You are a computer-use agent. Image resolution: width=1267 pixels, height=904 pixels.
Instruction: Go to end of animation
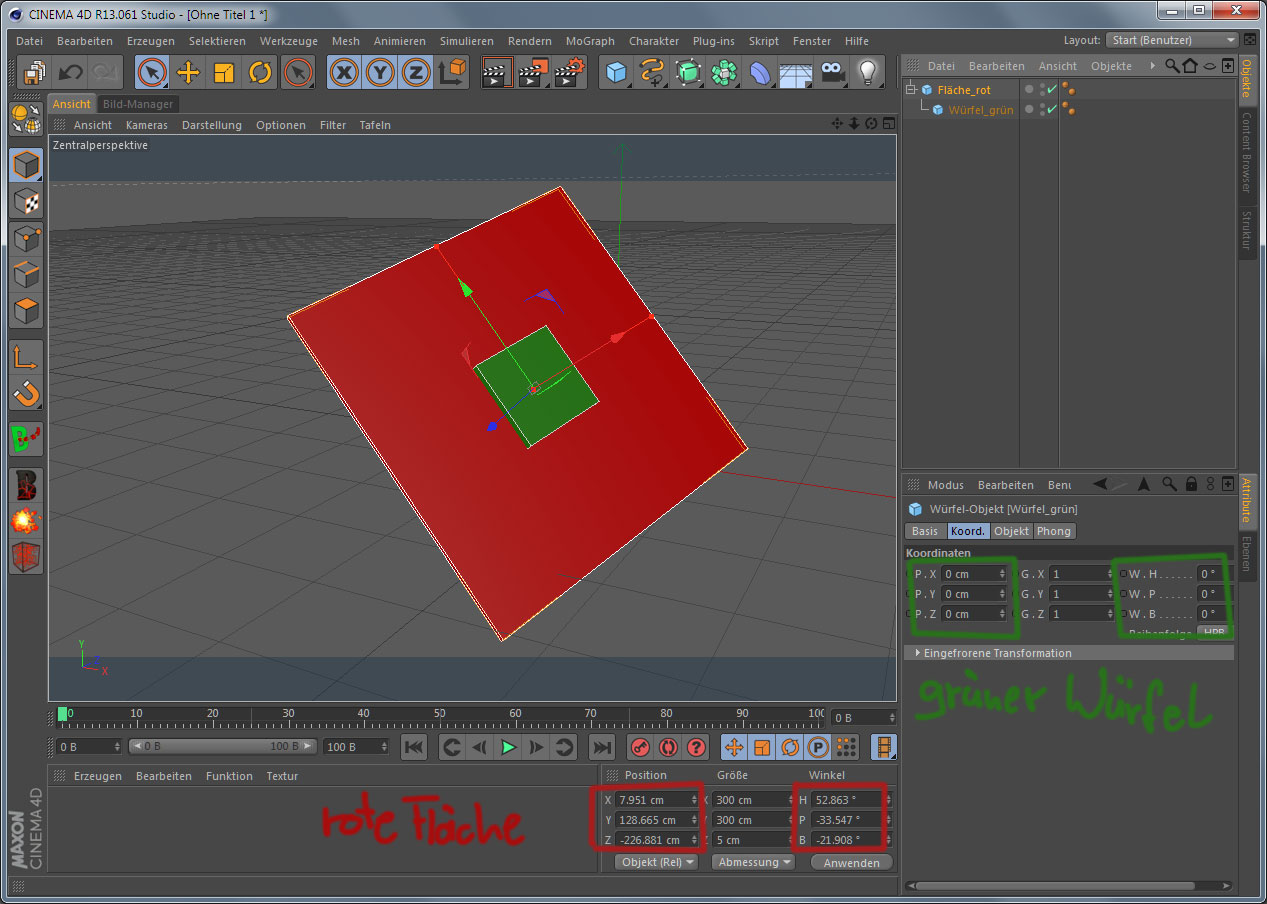click(601, 747)
